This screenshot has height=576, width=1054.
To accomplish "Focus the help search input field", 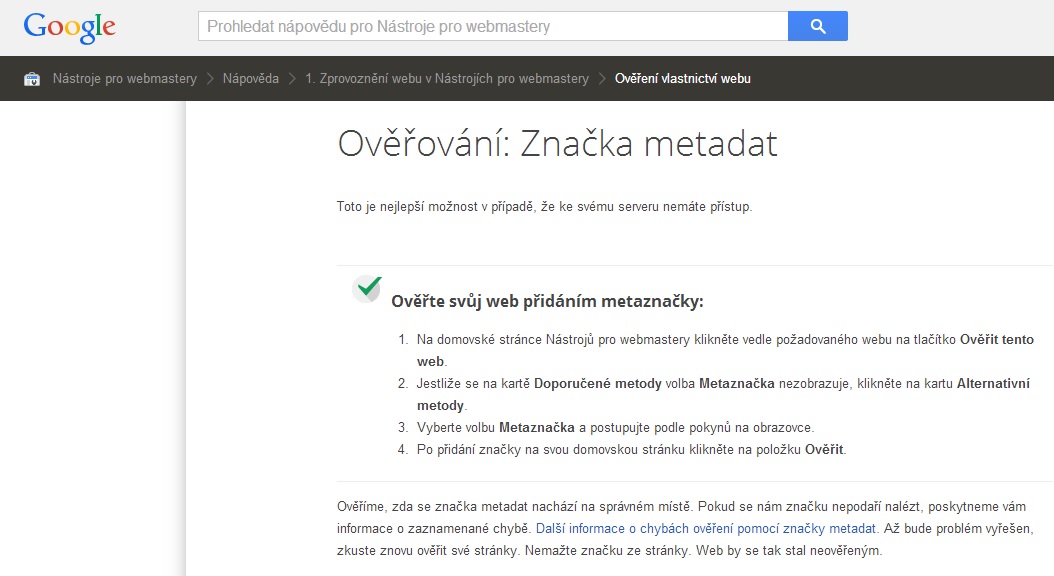I will [493, 26].
